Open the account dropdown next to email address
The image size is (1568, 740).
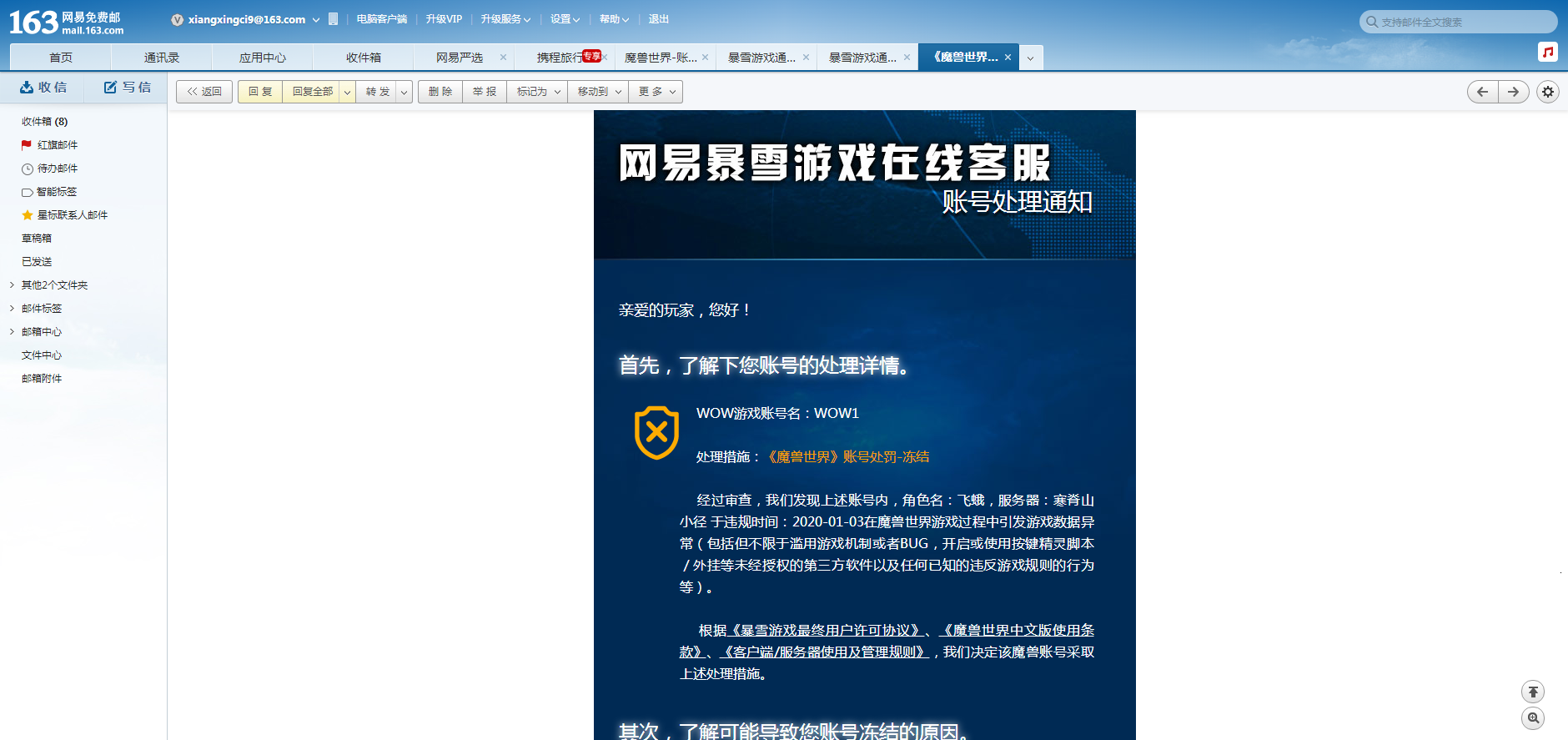coord(316,20)
